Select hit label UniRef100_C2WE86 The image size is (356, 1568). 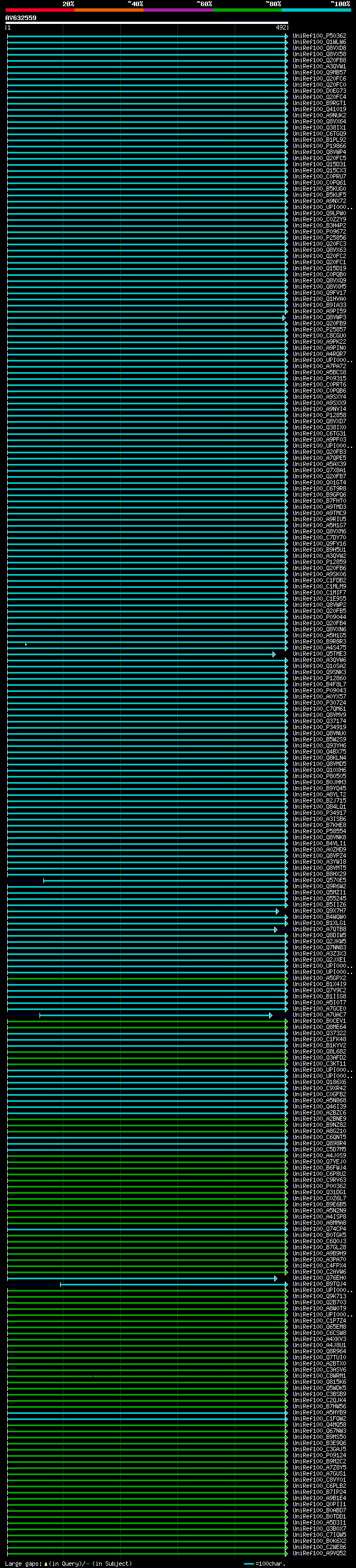click(x=319, y=1547)
